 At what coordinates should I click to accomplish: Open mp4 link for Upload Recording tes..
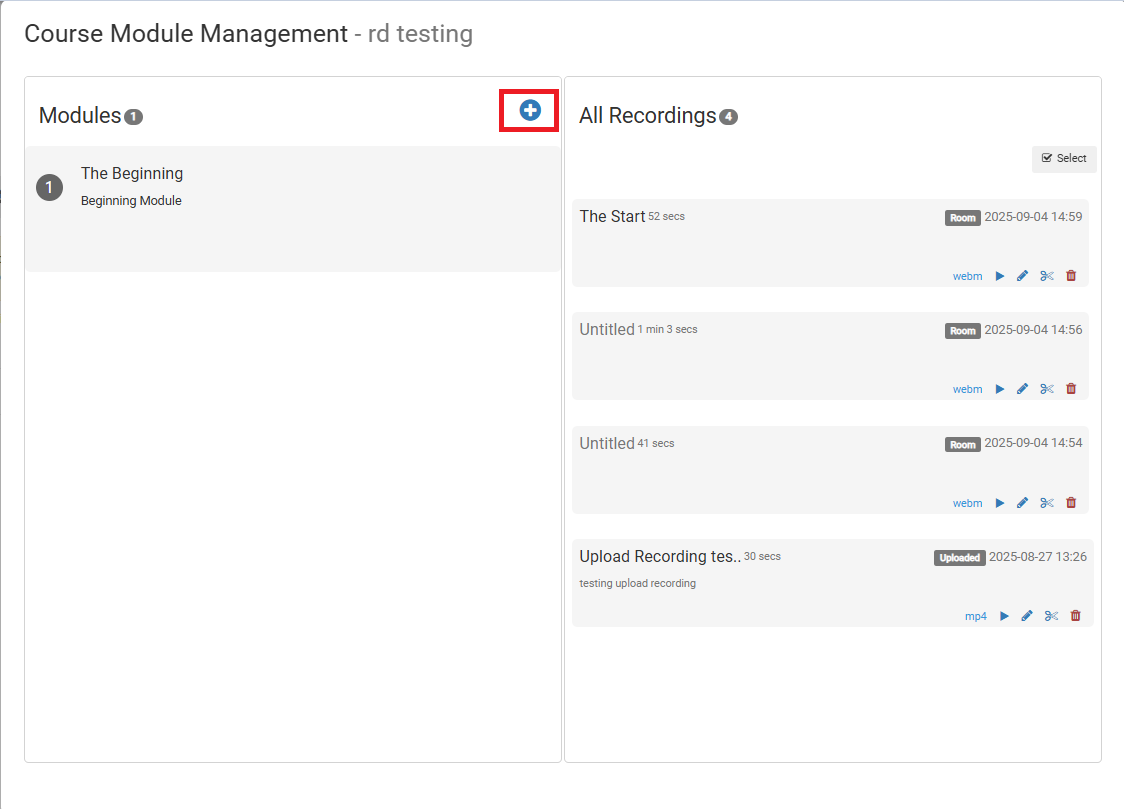point(976,616)
